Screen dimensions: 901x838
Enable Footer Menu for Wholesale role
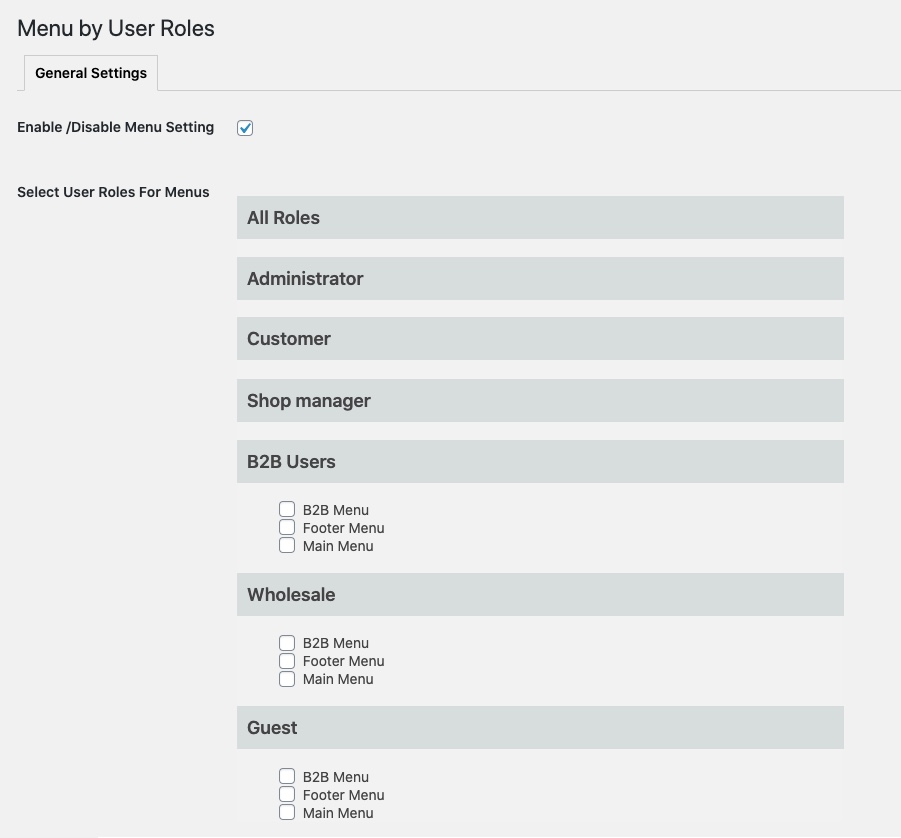tap(287, 661)
